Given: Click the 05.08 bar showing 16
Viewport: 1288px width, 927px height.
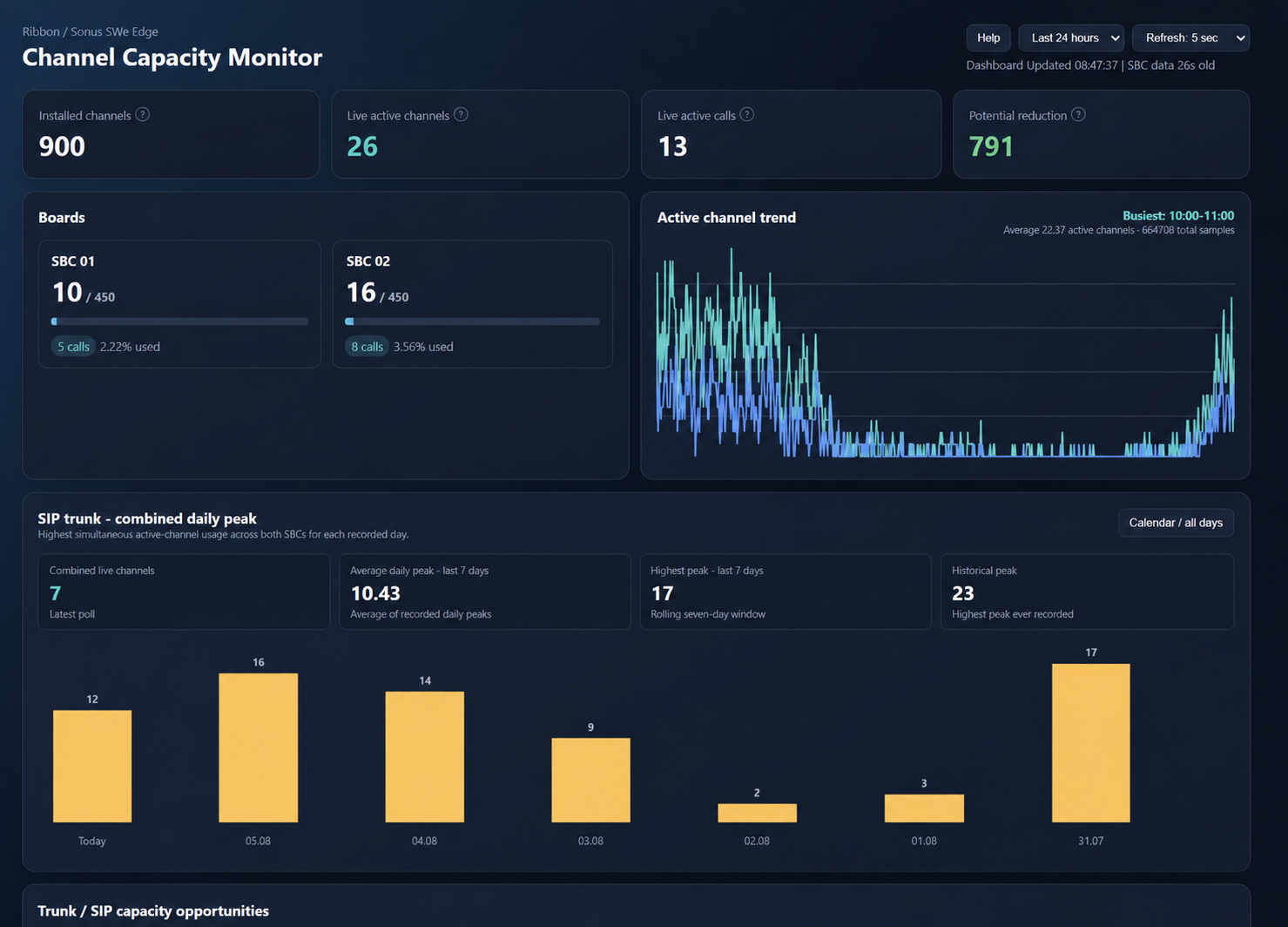Looking at the screenshot, I should point(259,748).
